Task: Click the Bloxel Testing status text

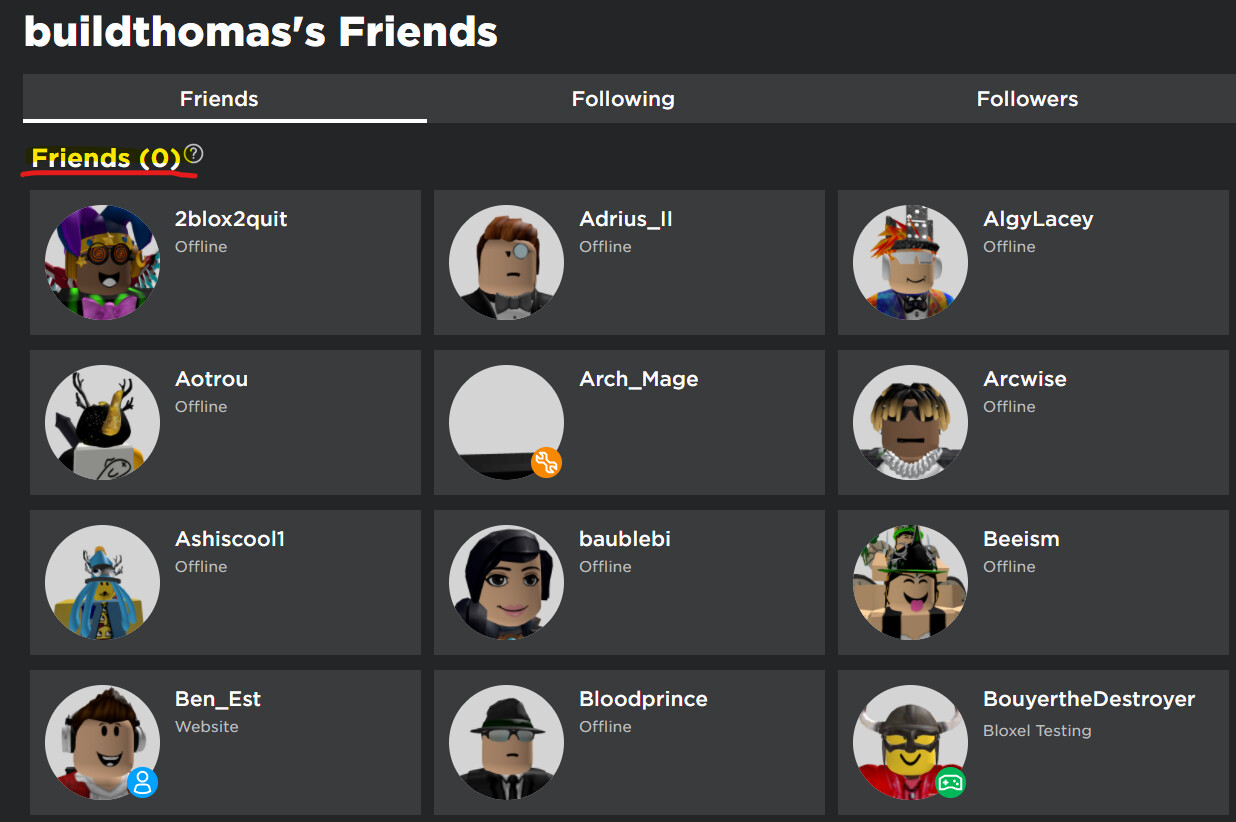Action: 1037,730
